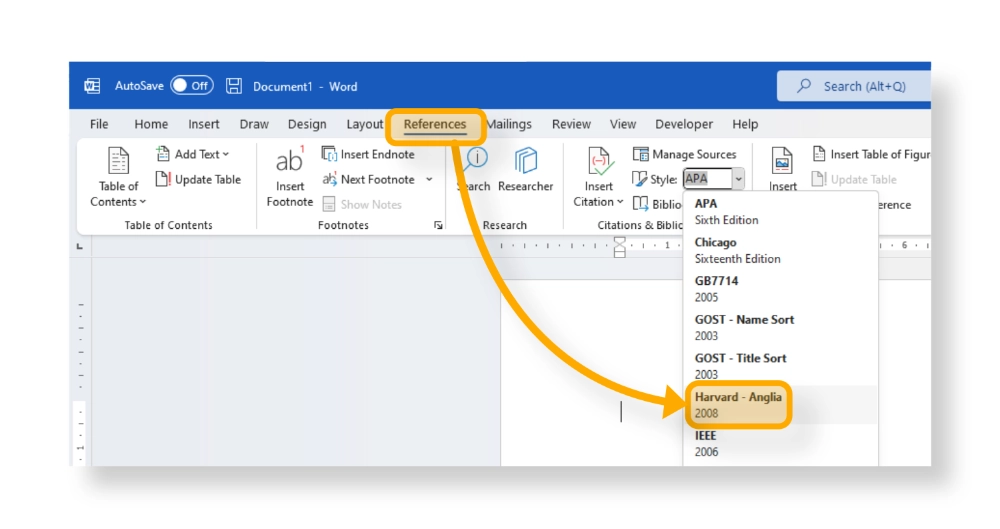Toggle the AutoSave switch
The image size is (1000, 529).
point(191,86)
